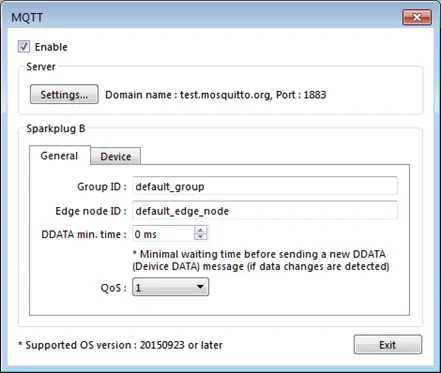
Task: Open the QoS dropdown
Action: pos(171,287)
